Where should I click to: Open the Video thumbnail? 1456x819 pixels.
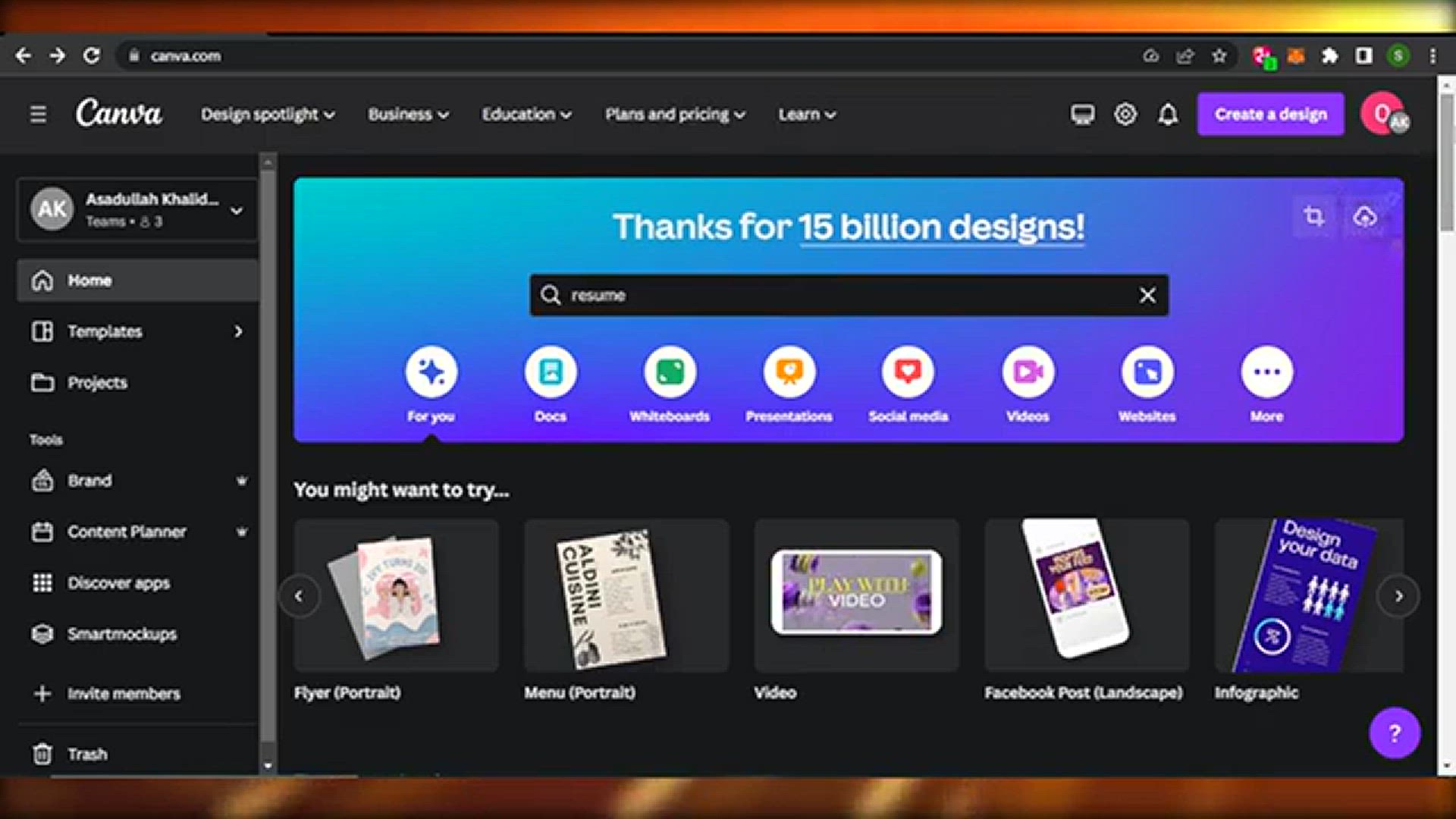pos(856,595)
